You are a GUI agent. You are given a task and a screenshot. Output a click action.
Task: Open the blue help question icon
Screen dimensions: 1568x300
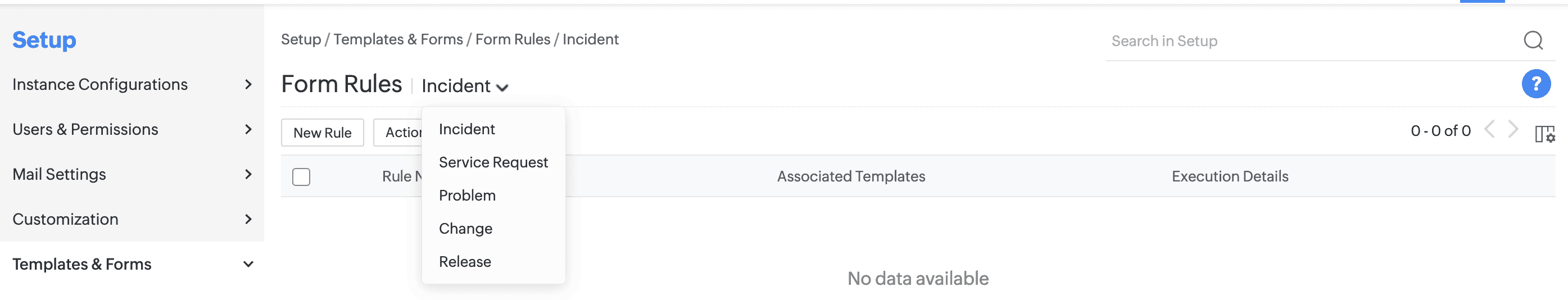[1536, 84]
